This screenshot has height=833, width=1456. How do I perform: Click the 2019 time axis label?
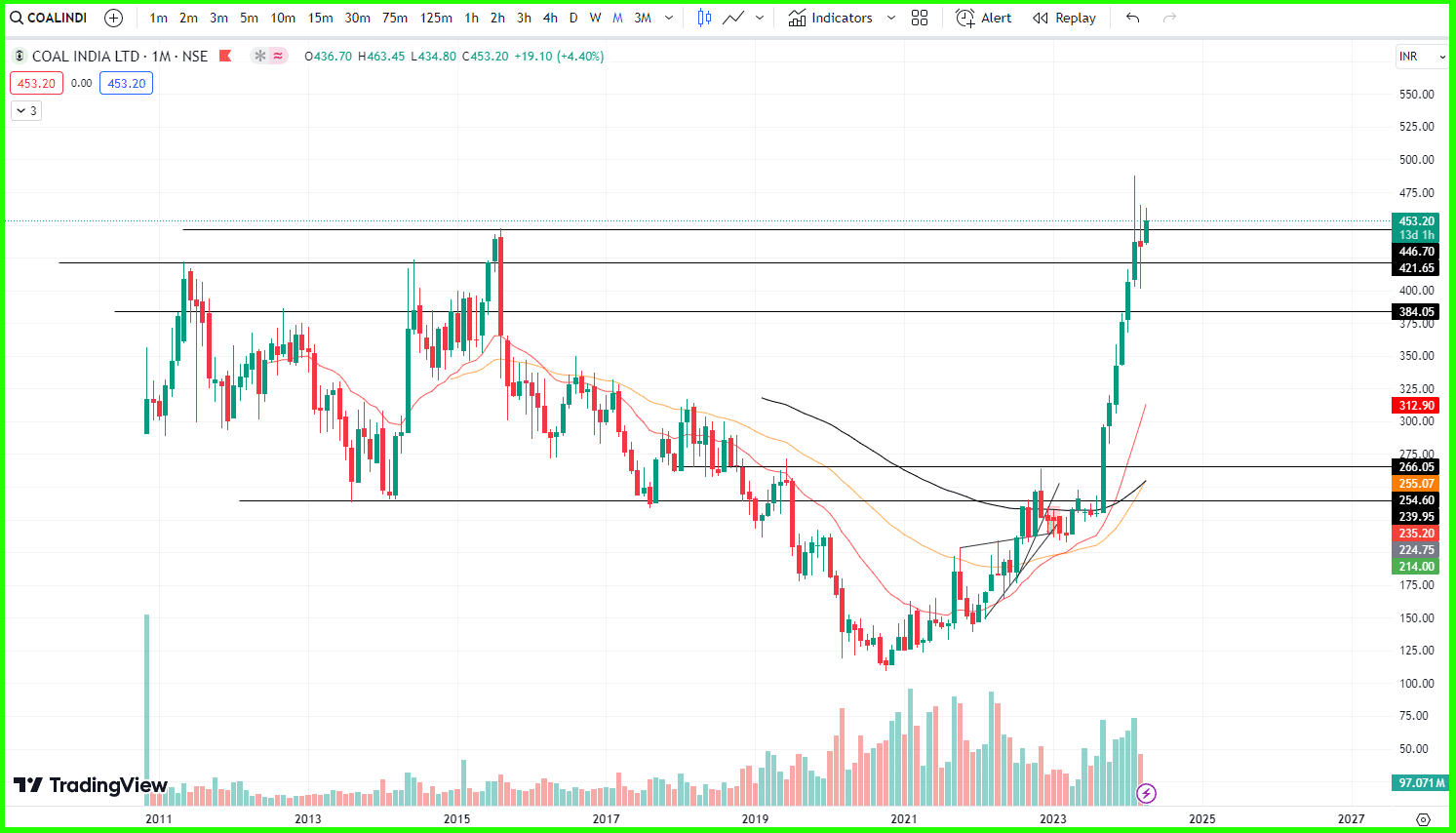(755, 819)
